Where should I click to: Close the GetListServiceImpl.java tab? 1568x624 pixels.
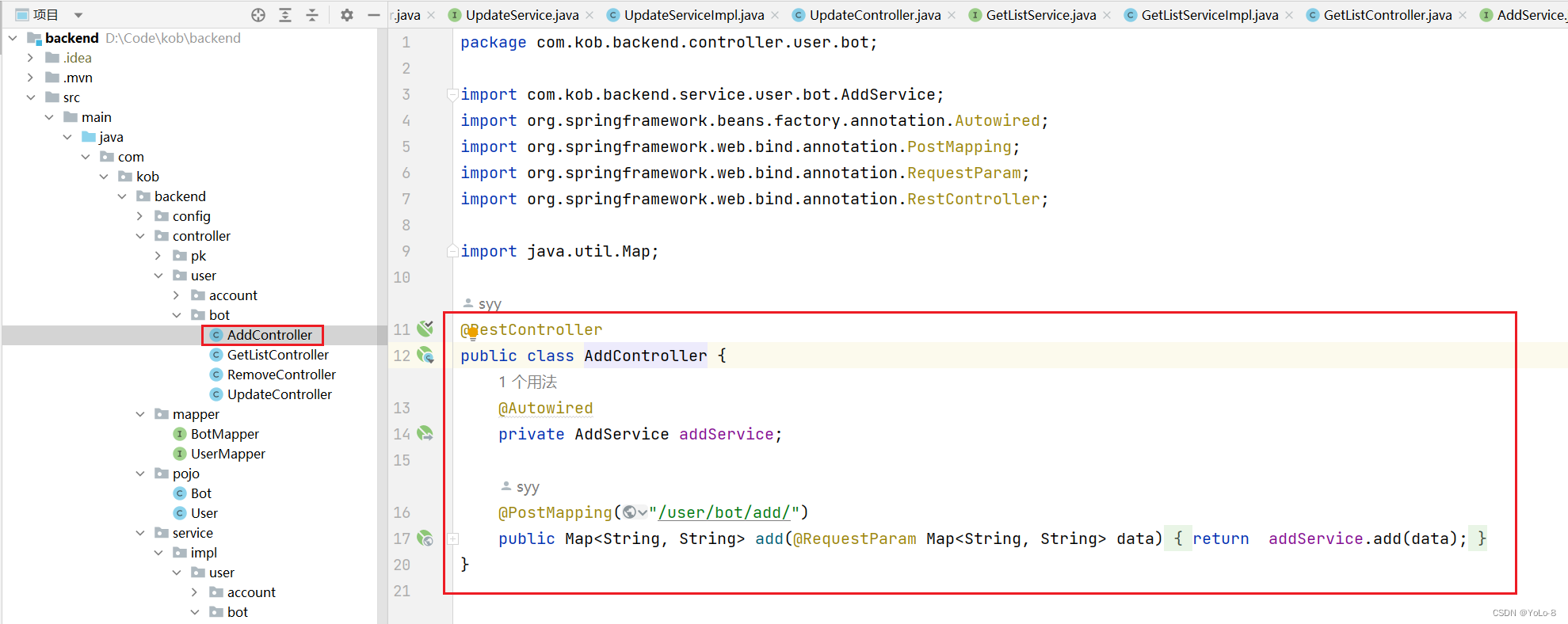(x=1289, y=15)
